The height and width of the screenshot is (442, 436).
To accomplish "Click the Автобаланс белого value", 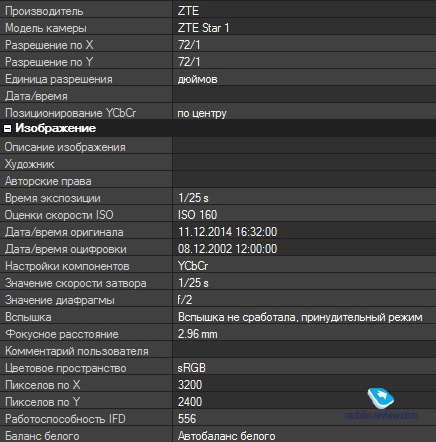I will [x=227, y=436].
